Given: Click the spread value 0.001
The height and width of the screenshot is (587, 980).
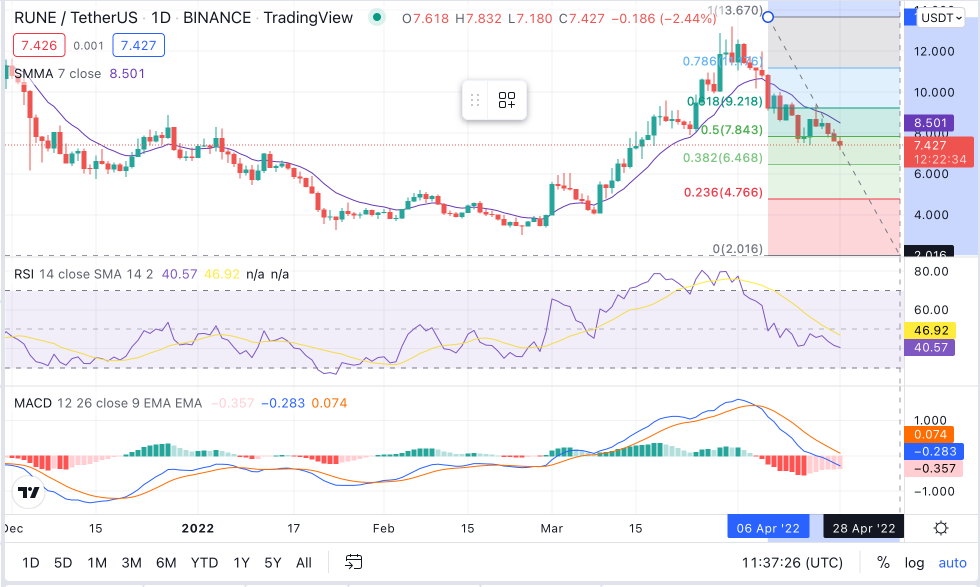Looking at the screenshot, I should point(88,46).
